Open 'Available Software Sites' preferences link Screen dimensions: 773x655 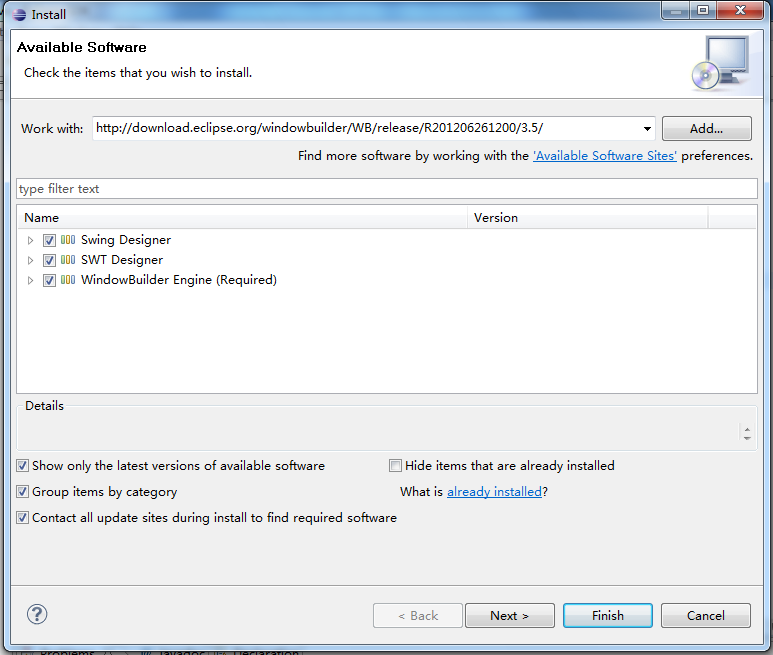(605, 156)
